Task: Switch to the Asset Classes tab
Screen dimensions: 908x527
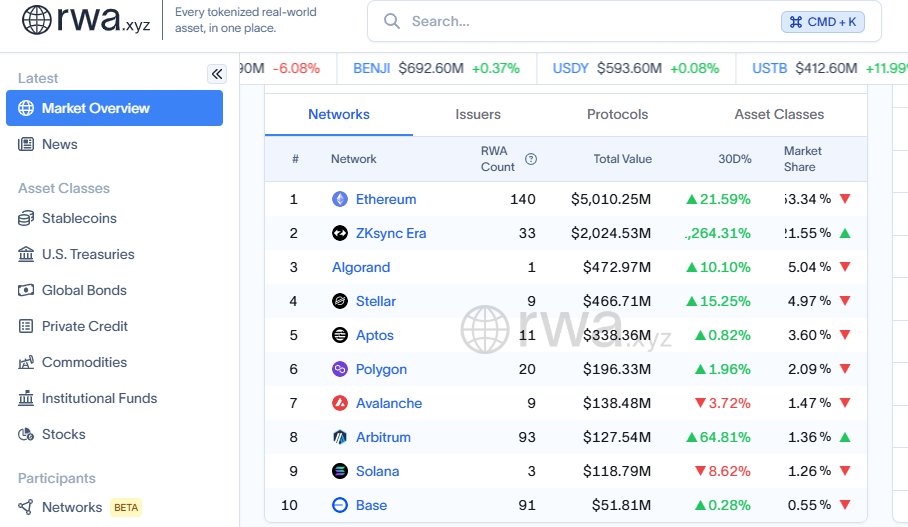Action: coord(779,114)
